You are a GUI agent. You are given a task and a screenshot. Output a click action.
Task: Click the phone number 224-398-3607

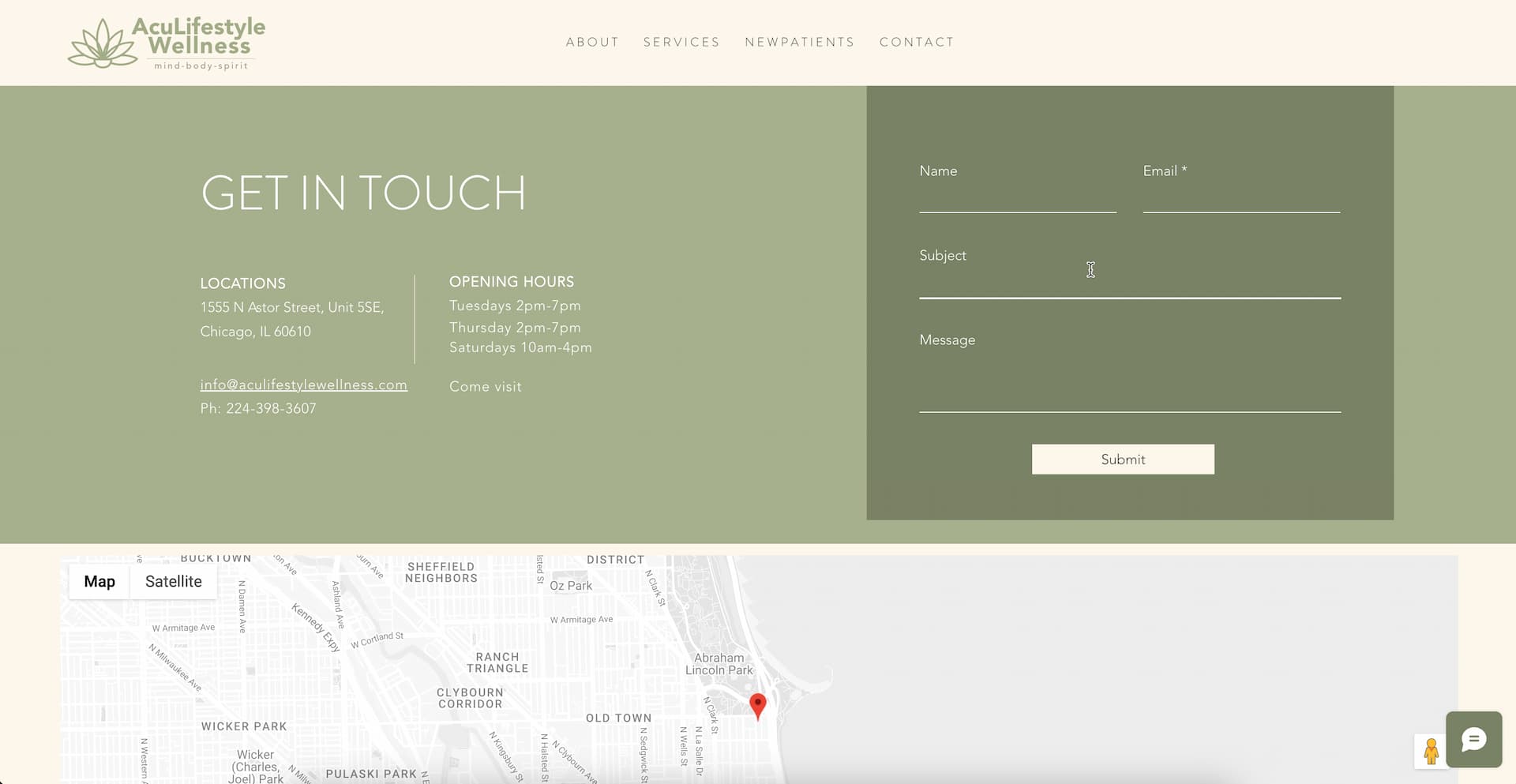(x=270, y=409)
